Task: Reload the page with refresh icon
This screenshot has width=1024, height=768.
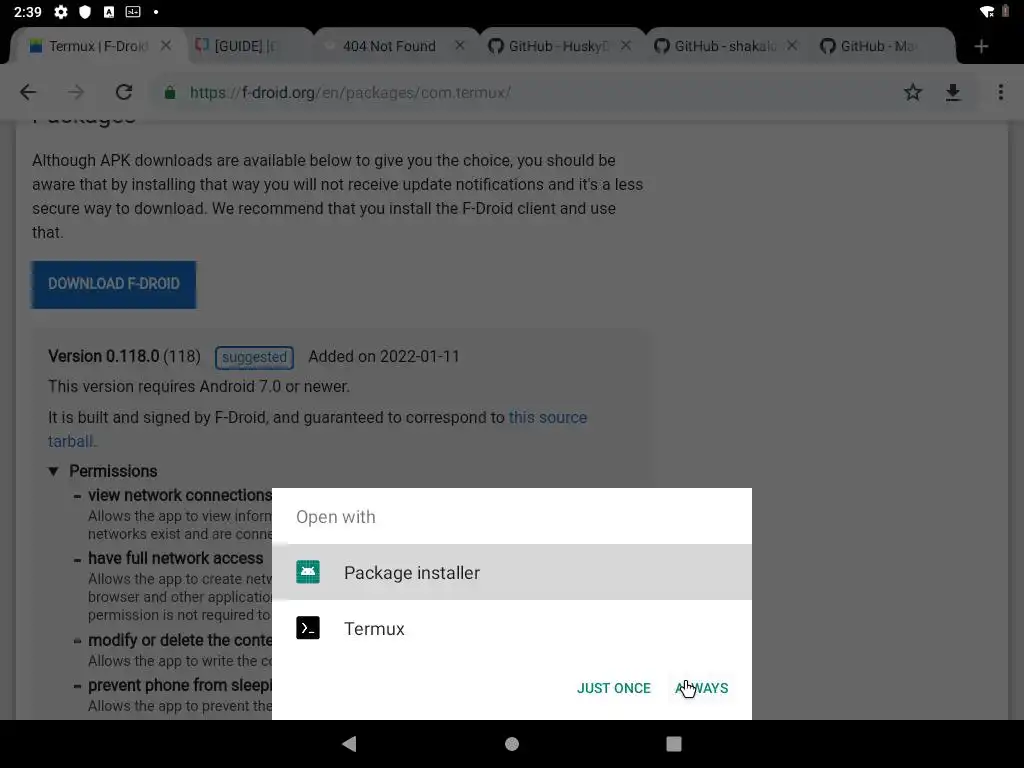Action: (x=123, y=92)
